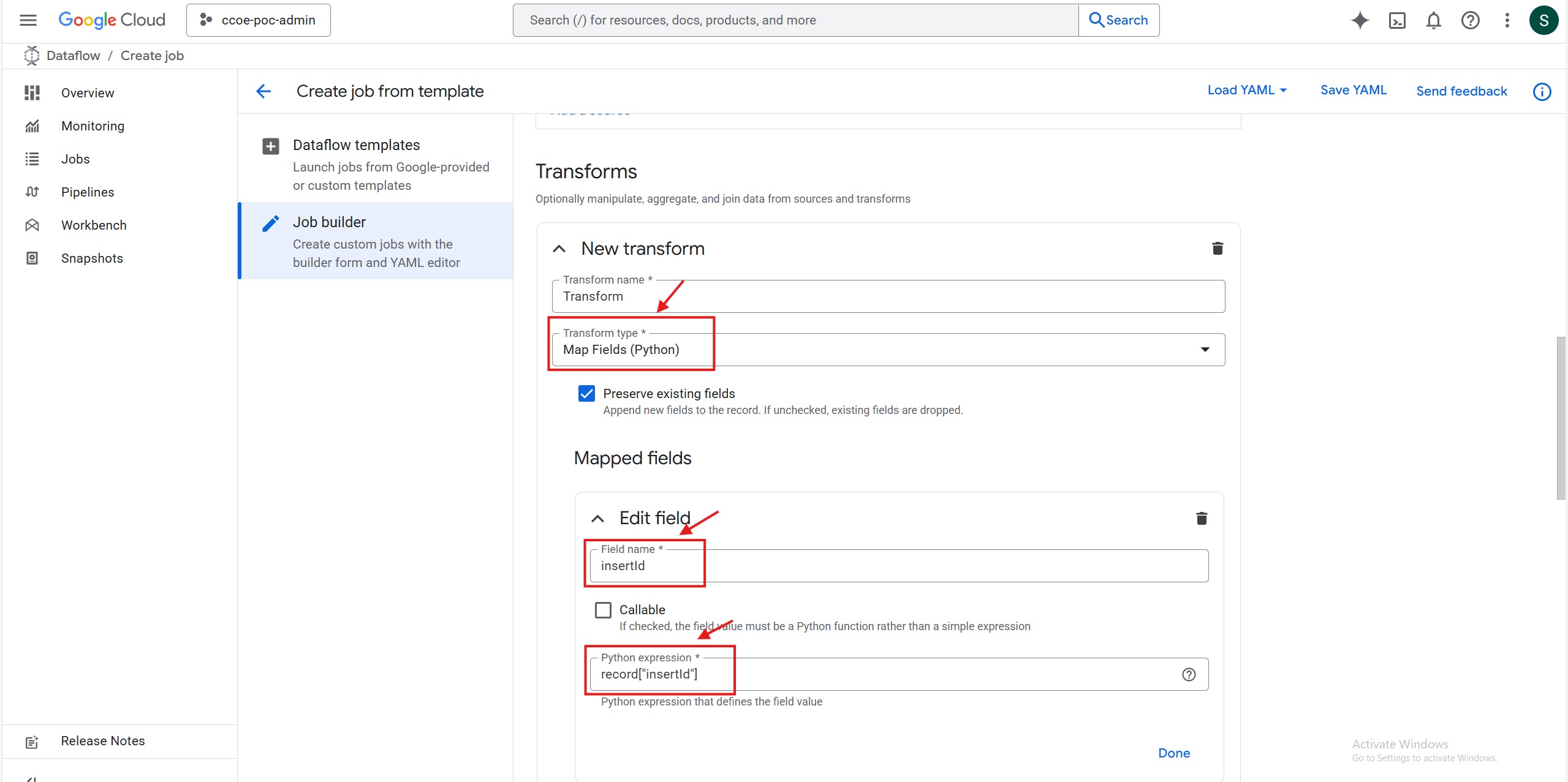Screen dimensions: 1568x782
Task: Click the back arrow beside Create job
Action: [263, 91]
